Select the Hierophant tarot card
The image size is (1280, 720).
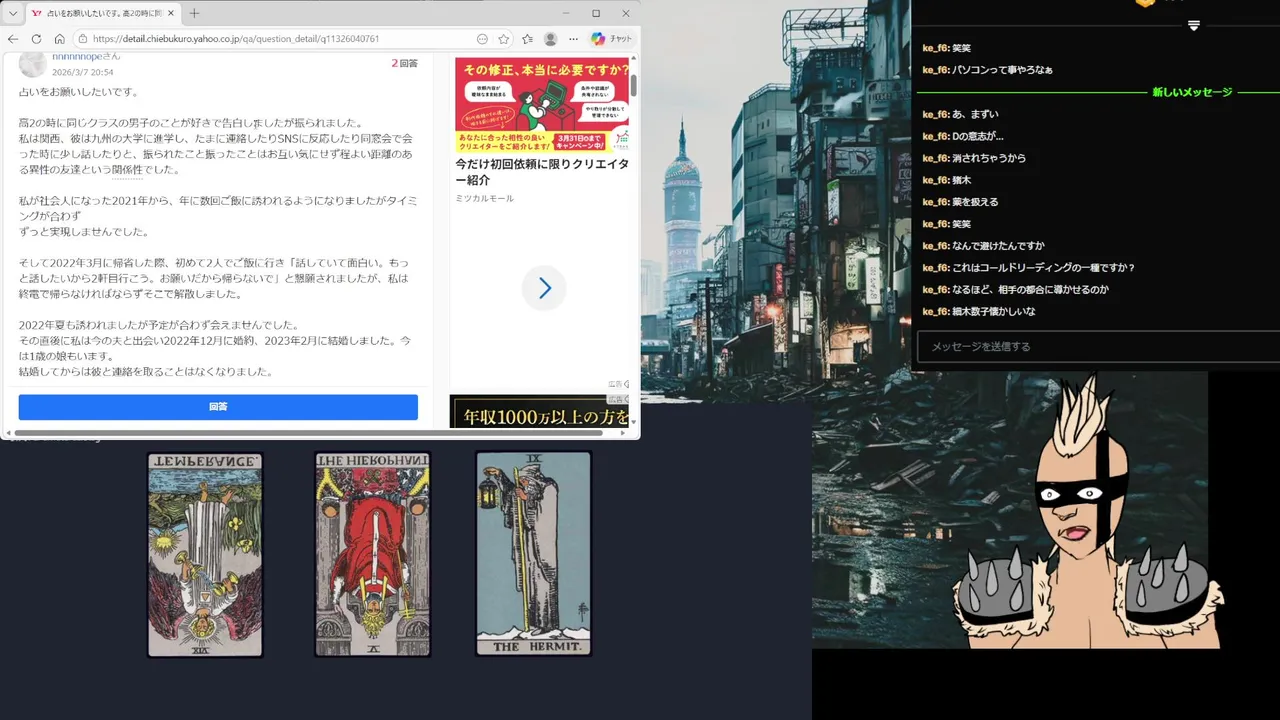(372, 554)
